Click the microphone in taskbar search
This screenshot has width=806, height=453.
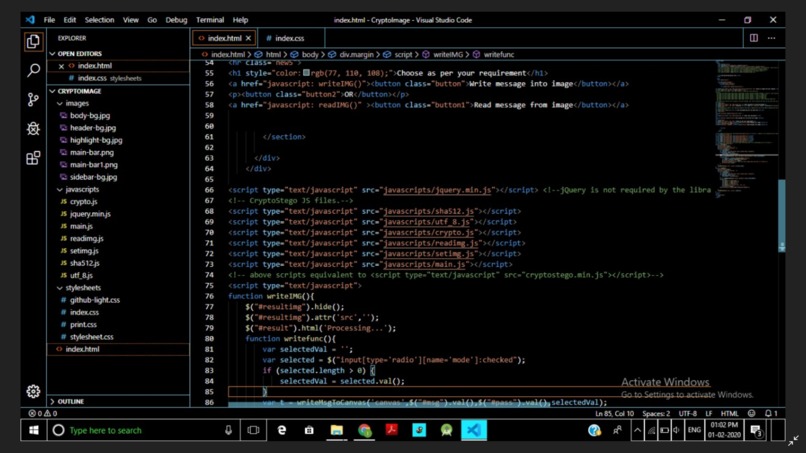click(x=228, y=430)
